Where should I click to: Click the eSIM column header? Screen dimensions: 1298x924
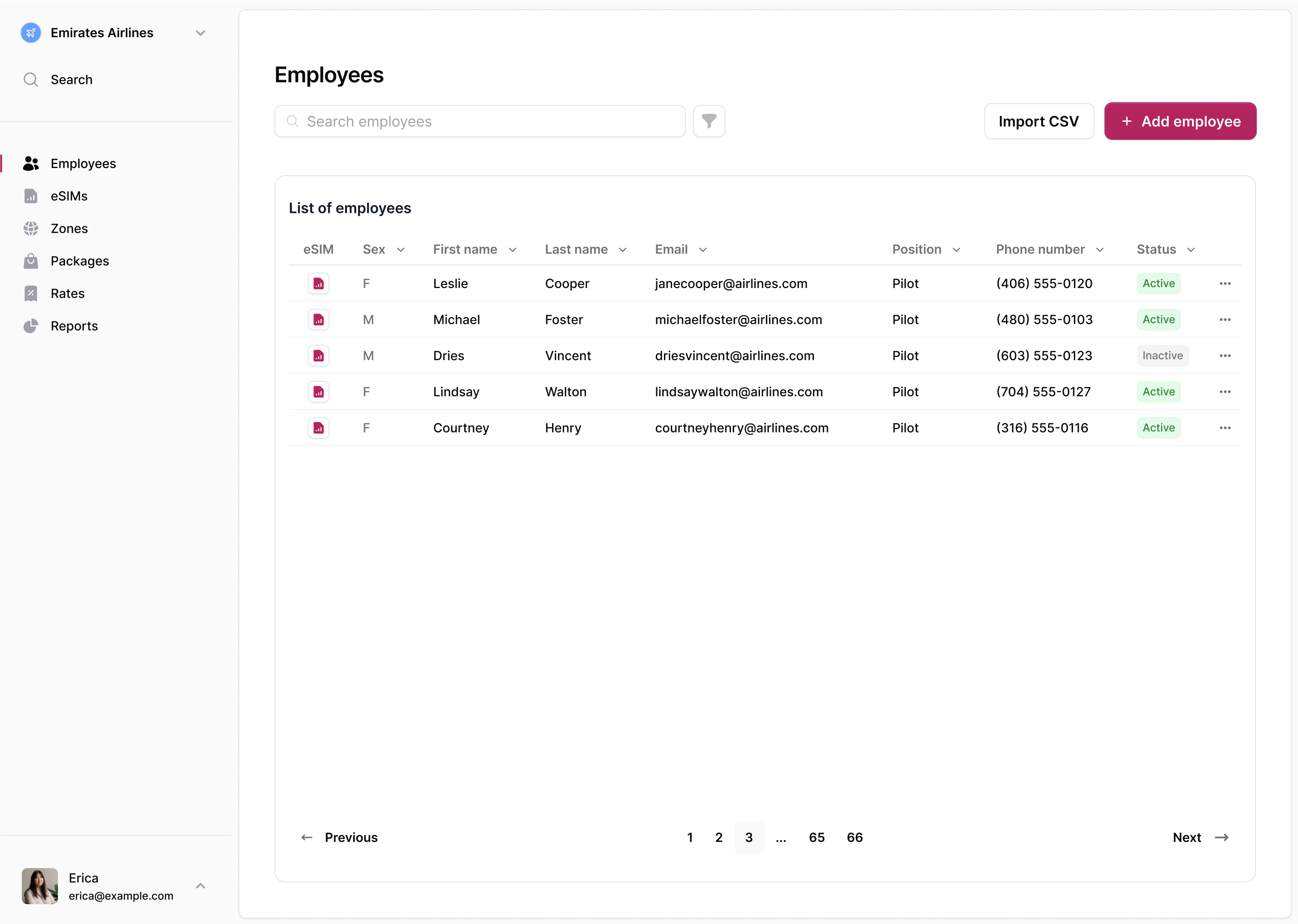318,250
